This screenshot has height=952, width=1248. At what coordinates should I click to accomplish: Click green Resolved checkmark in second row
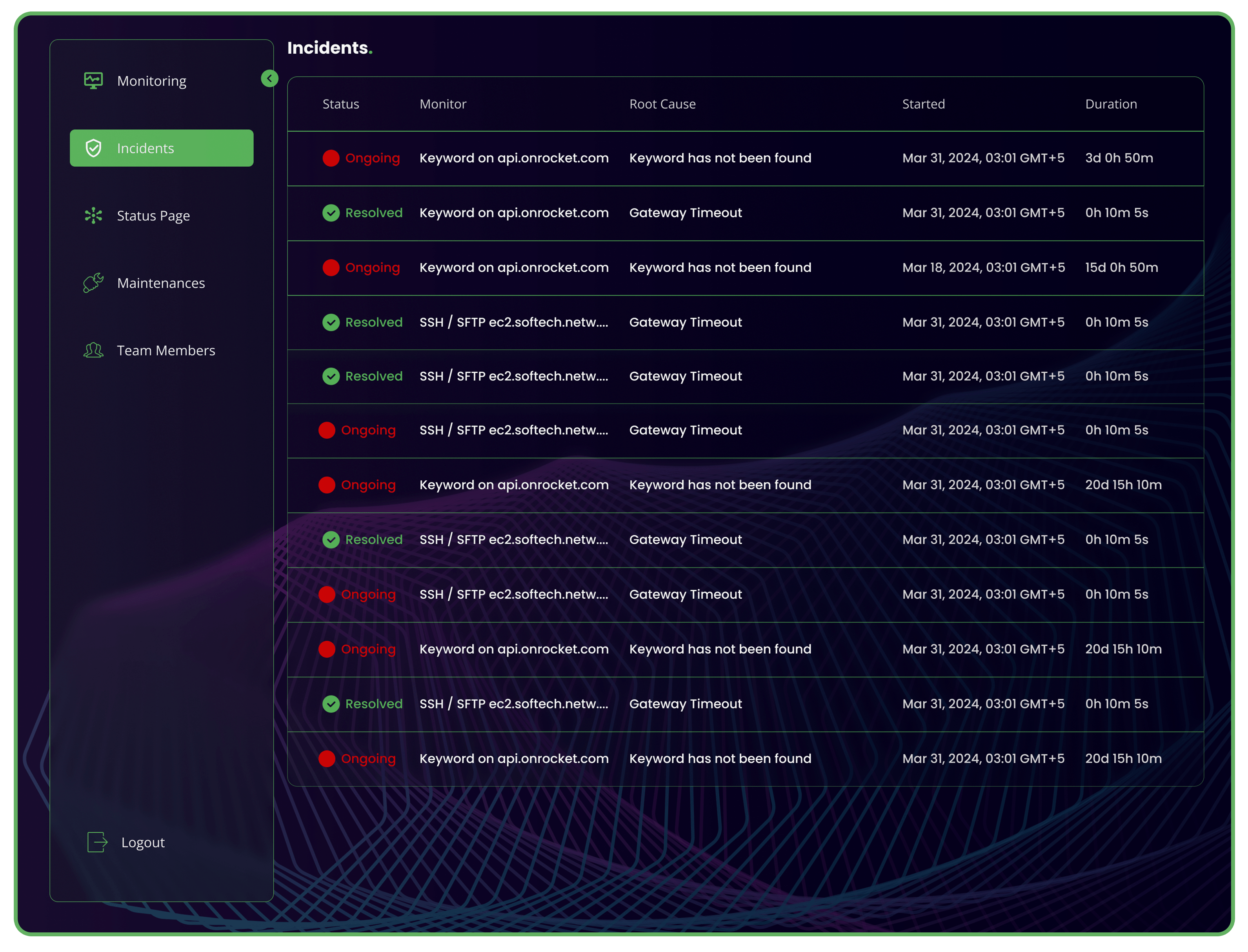[x=331, y=213]
